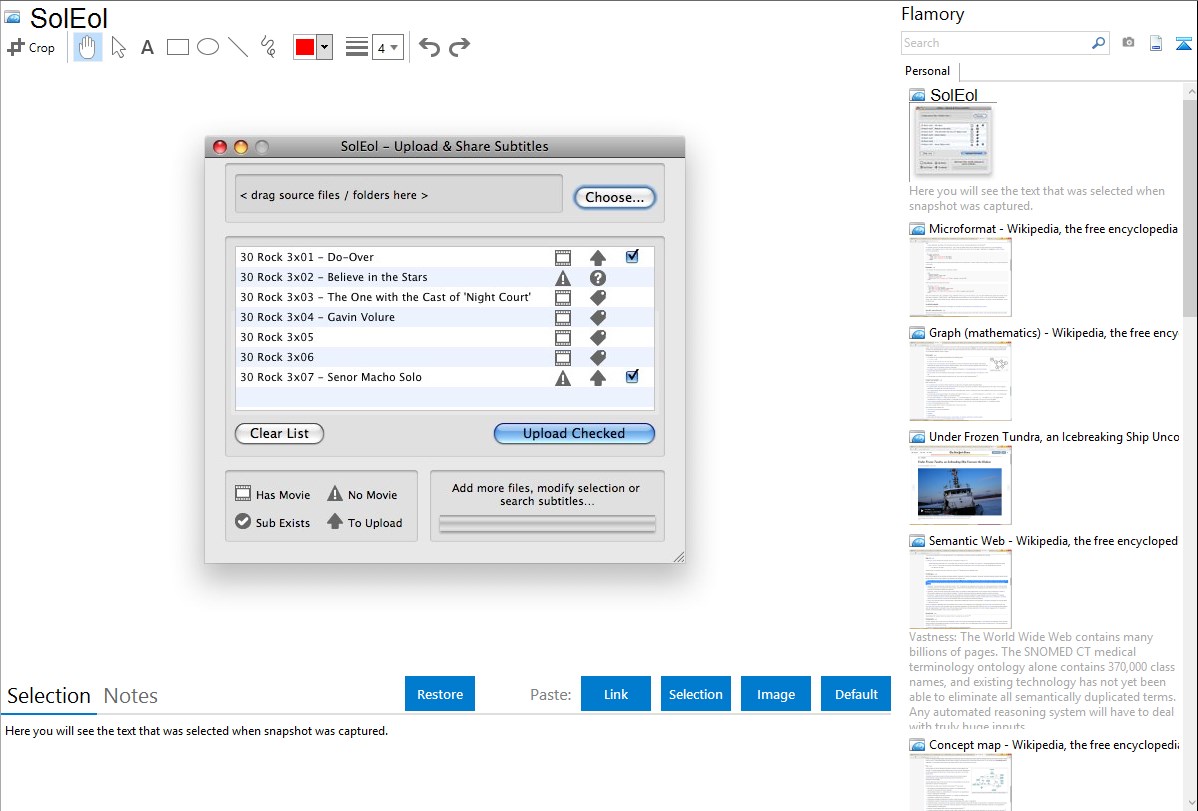
Task: Click the paste Default button
Action: (x=856, y=694)
